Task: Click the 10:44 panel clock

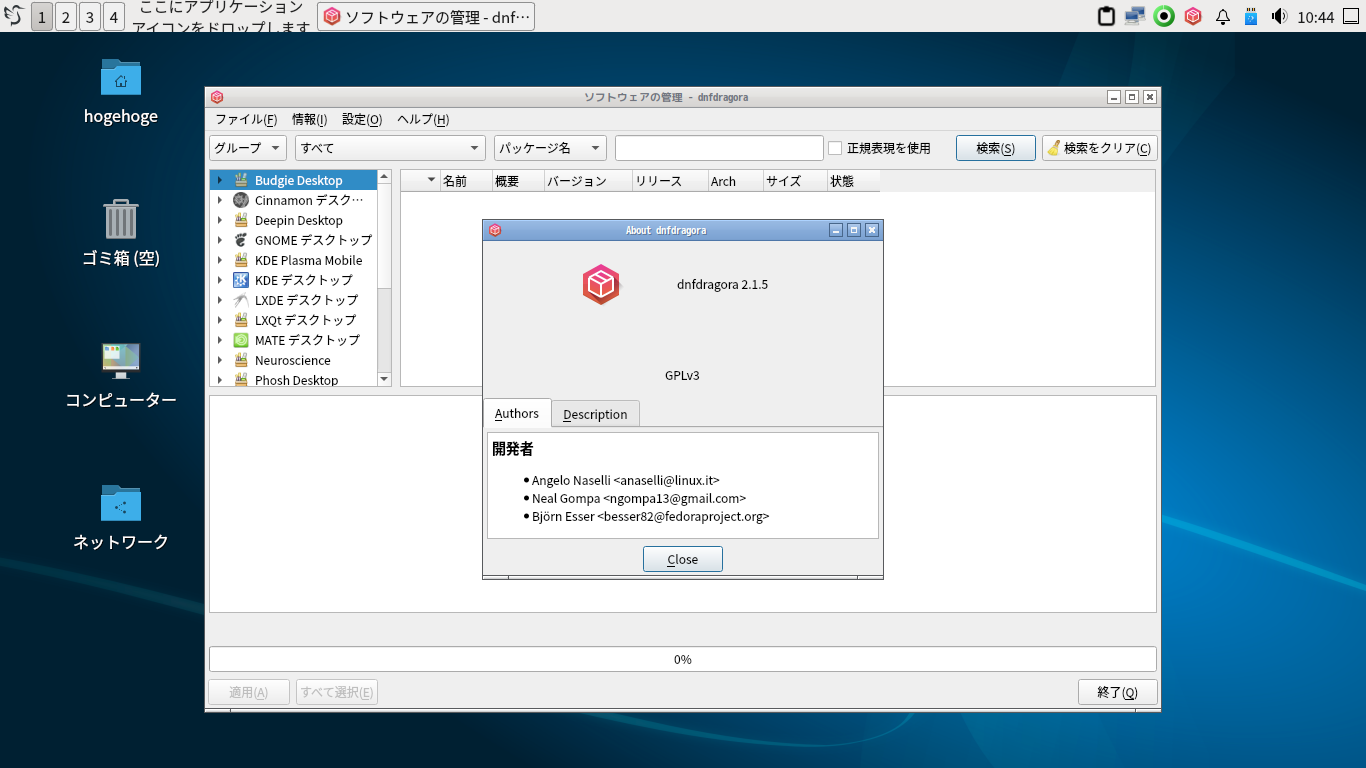Action: tap(1315, 17)
